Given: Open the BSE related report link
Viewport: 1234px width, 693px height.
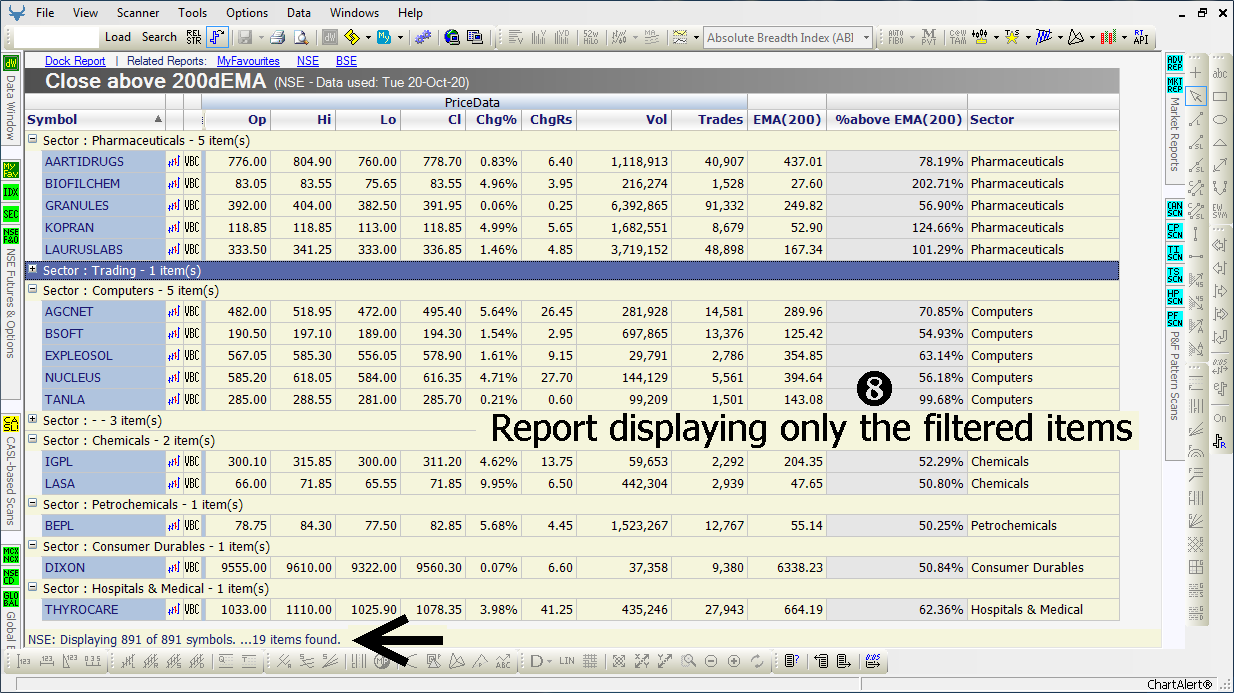Looking at the screenshot, I should (x=346, y=61).
